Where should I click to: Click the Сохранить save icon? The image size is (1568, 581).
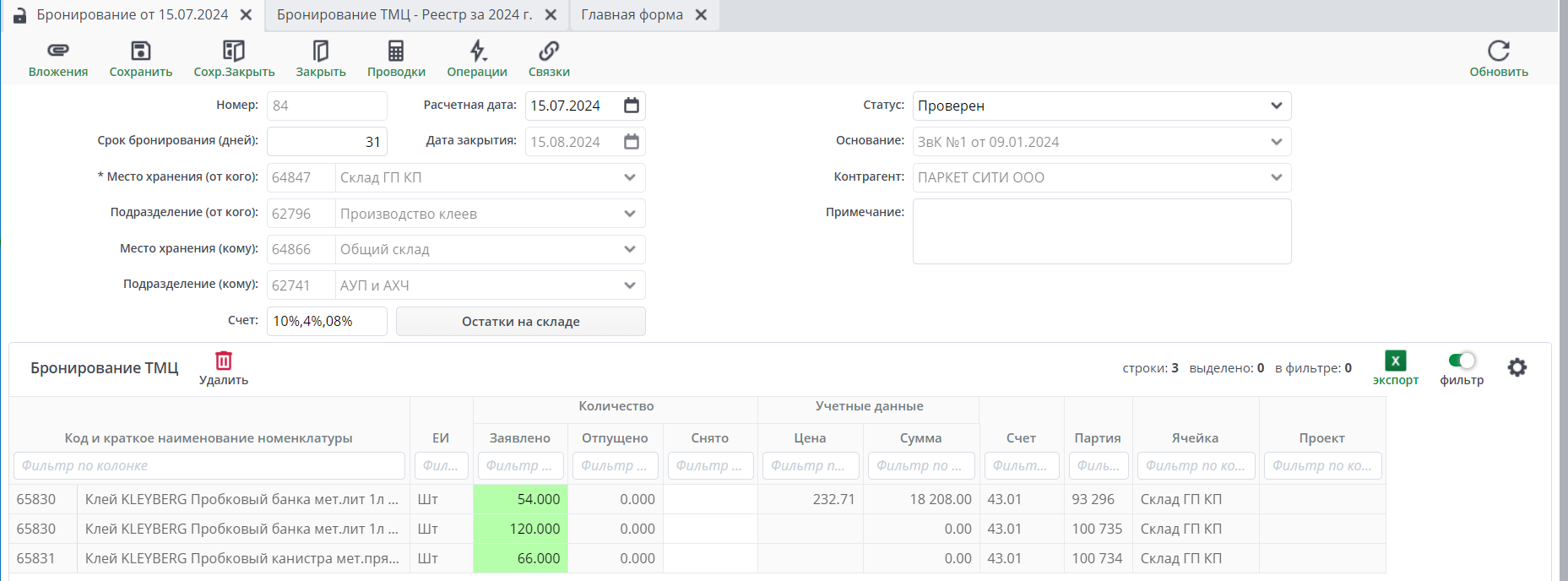tap(141, 52)
